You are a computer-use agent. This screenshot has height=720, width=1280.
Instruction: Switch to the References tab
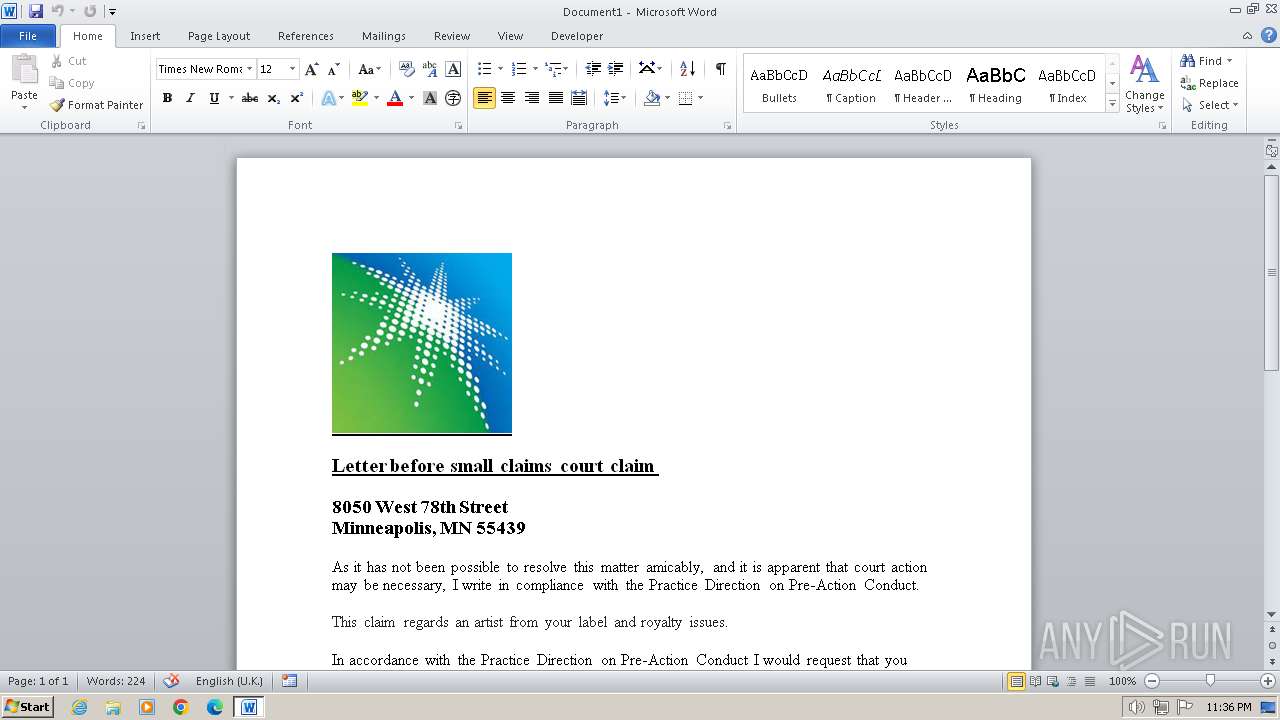(306, 36)
